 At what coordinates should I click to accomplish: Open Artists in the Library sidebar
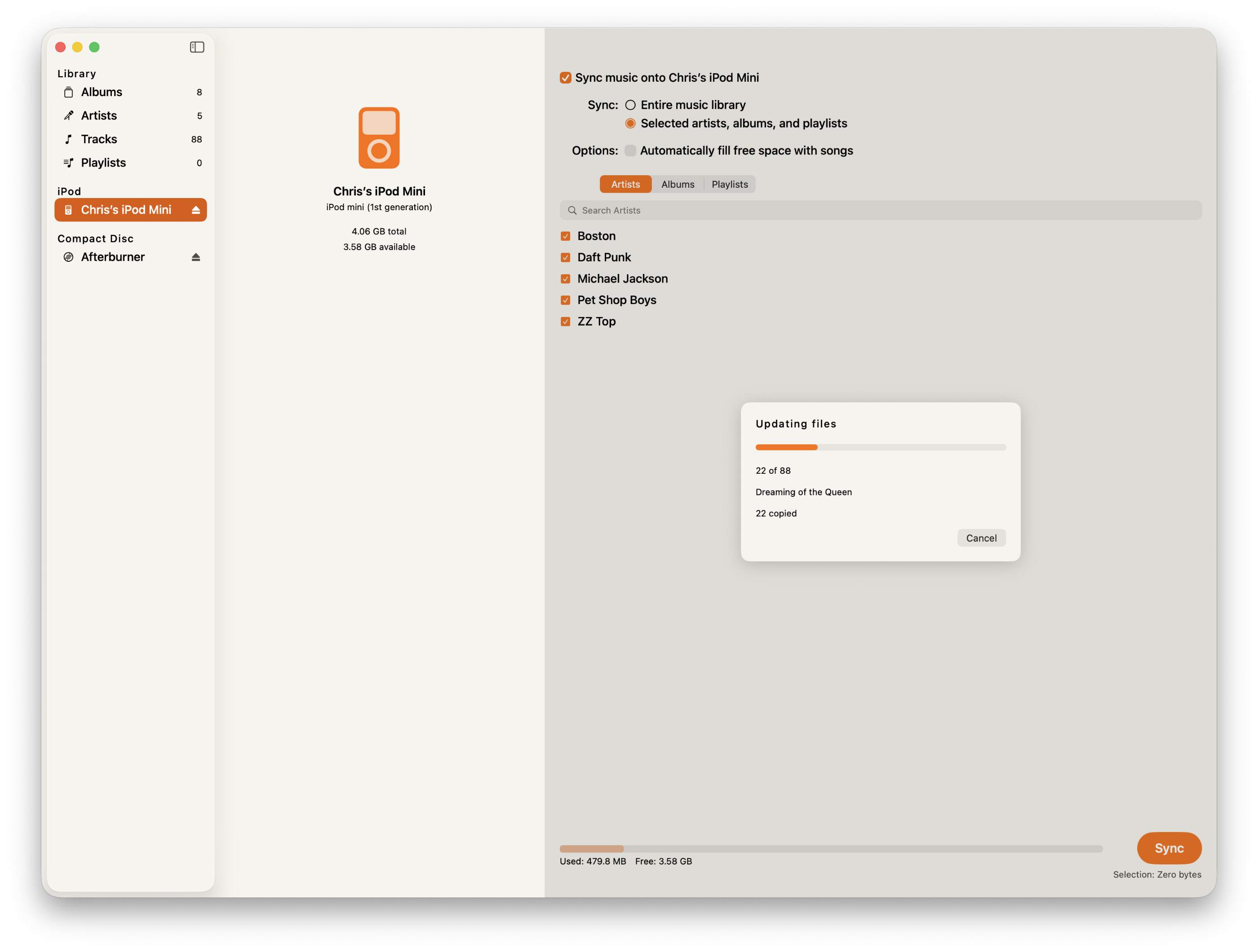(x=131, y=116)
